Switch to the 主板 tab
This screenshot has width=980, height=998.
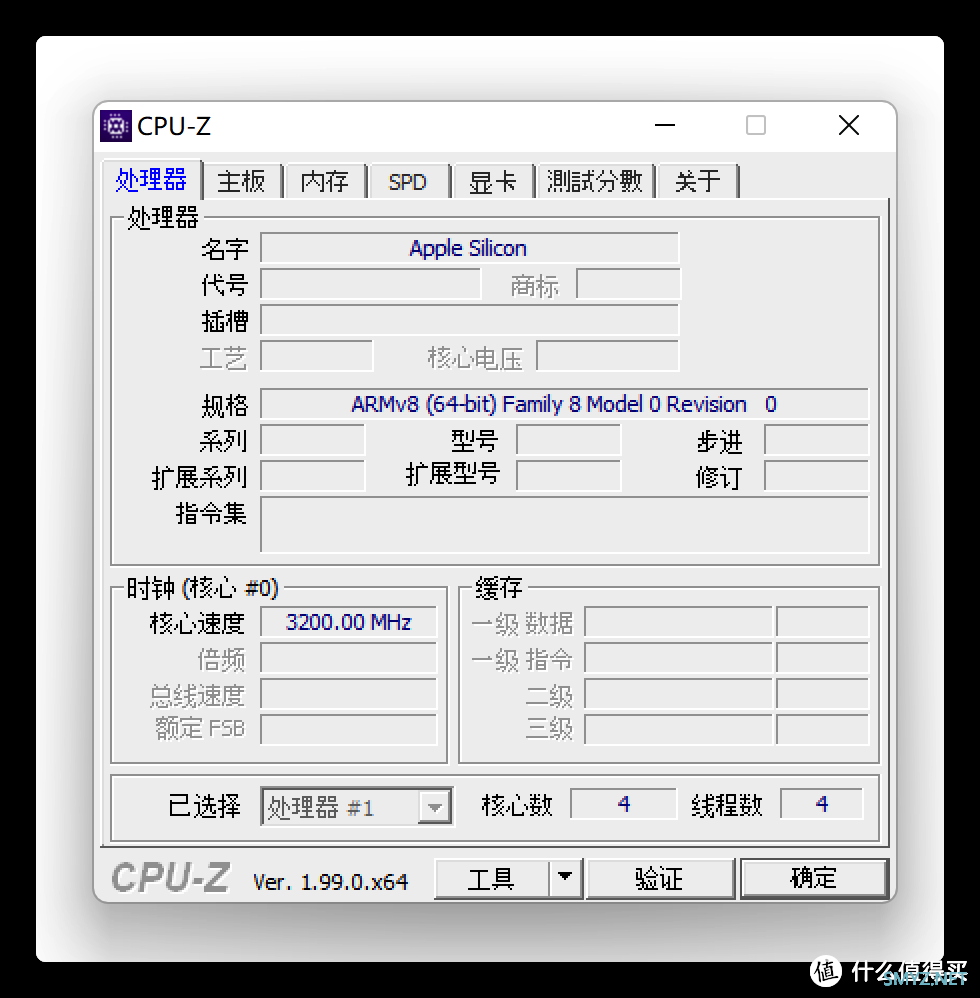click(242, 181)
